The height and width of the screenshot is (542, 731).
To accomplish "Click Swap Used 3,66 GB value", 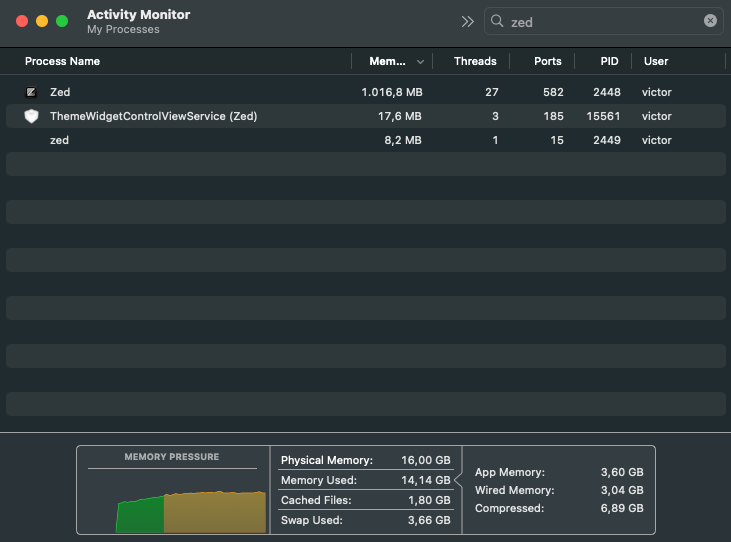I will (429, 520).
